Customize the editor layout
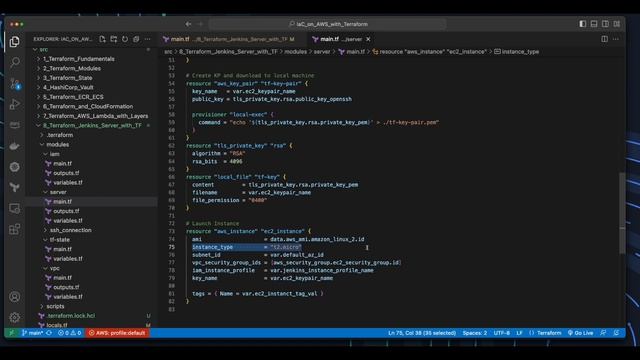The width and height of the screenshot is (640, 360). [617, 24]
